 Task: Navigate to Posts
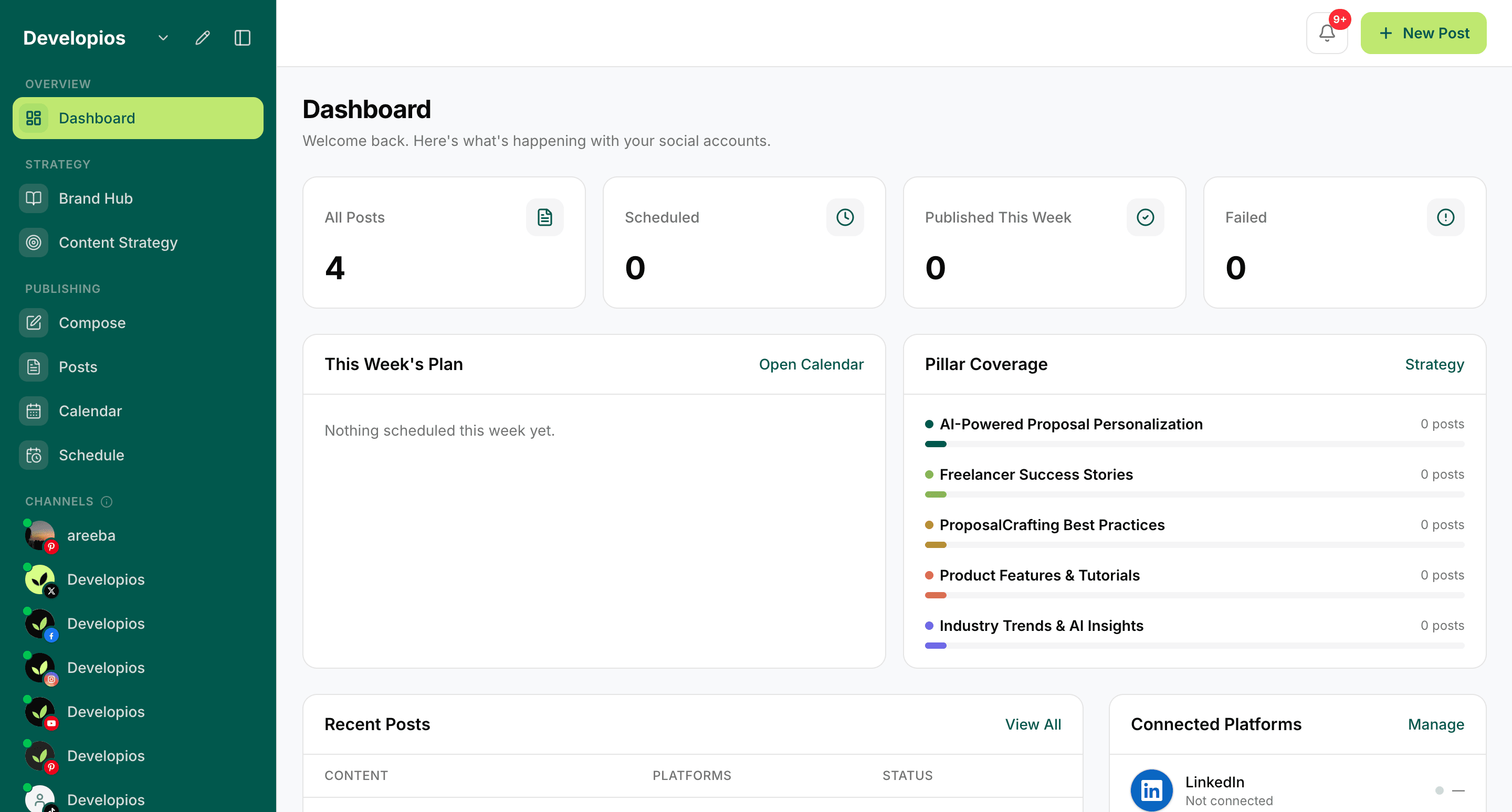(138, 367)
